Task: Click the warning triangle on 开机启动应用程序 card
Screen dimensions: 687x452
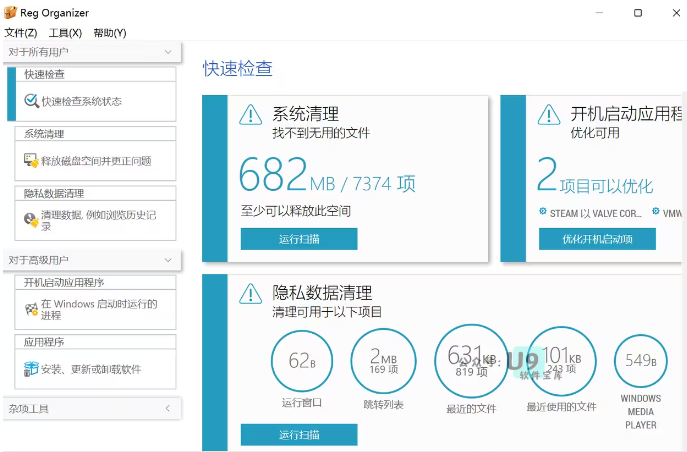Action: click(549, 115)
